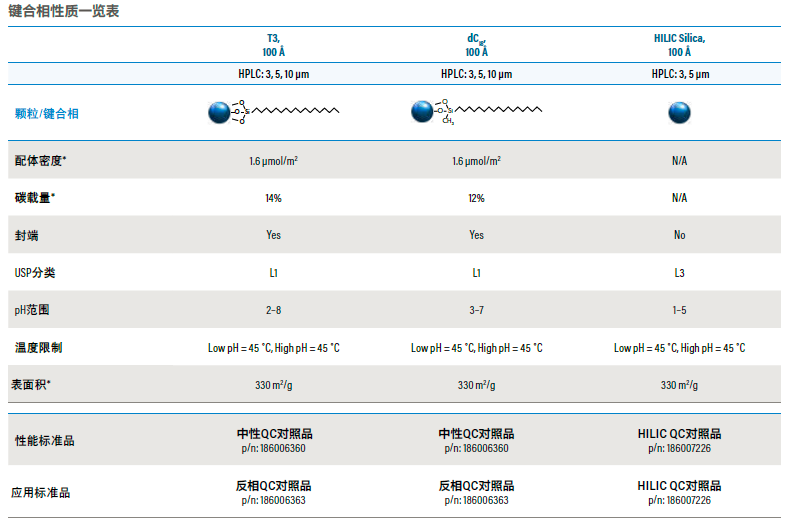
Task: Click HPLC: 3, 5, 10 µm under dC18
Action: (477, 74)
